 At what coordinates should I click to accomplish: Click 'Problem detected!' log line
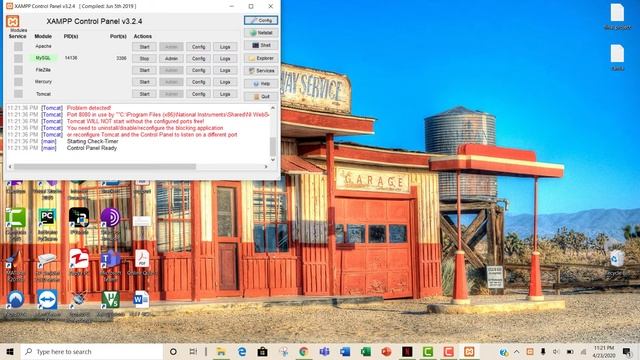click(x=89, y=108)
